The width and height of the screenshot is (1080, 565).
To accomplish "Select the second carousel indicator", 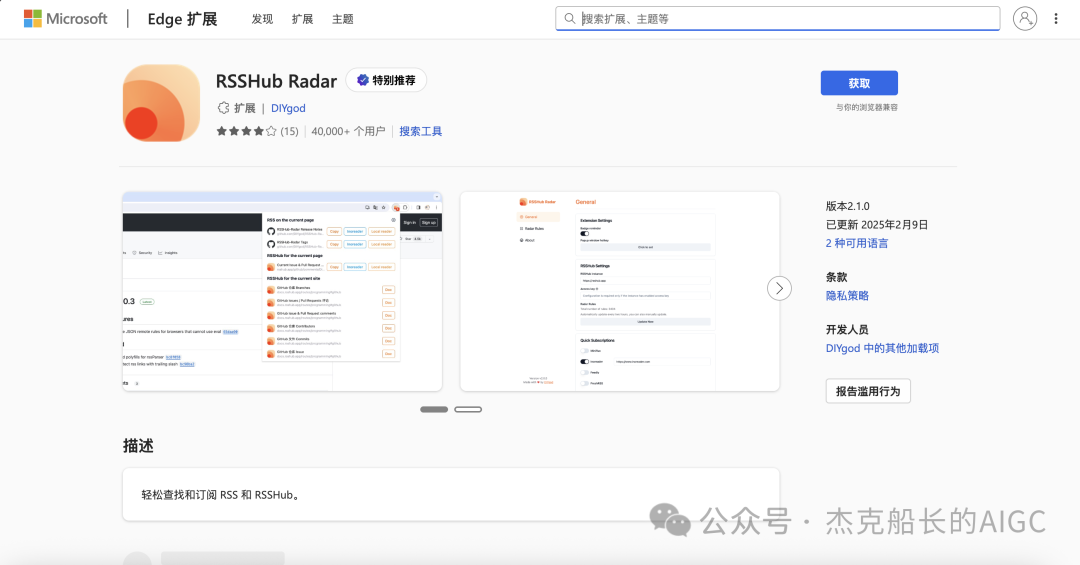I will click(x=468, y=409).
